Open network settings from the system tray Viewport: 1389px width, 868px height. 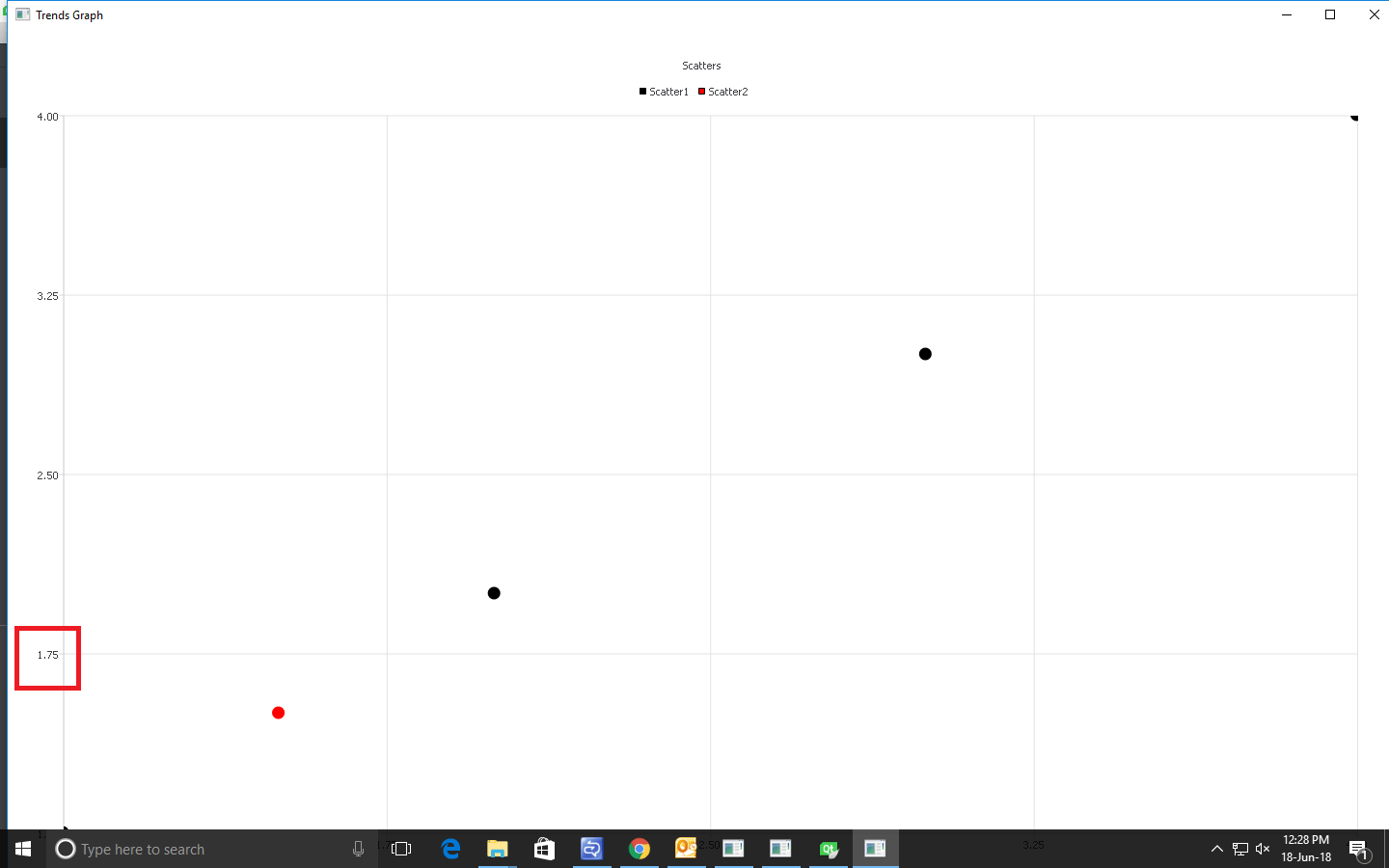click(x=1241, y=849)
